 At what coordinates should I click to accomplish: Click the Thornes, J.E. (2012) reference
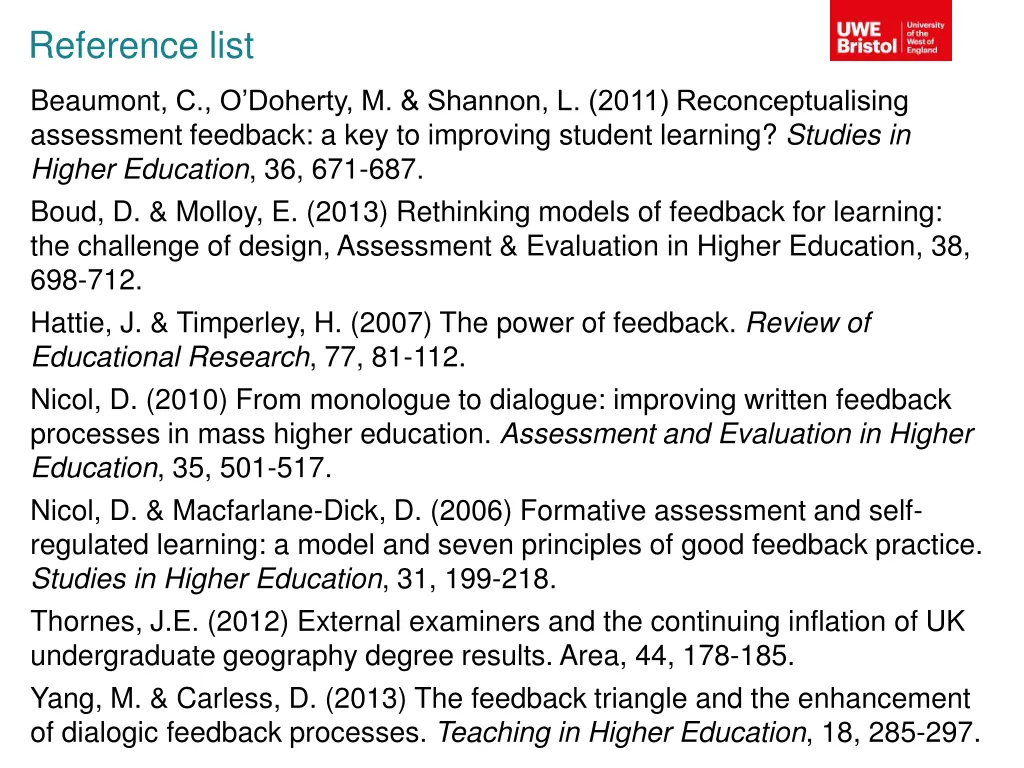498,638
